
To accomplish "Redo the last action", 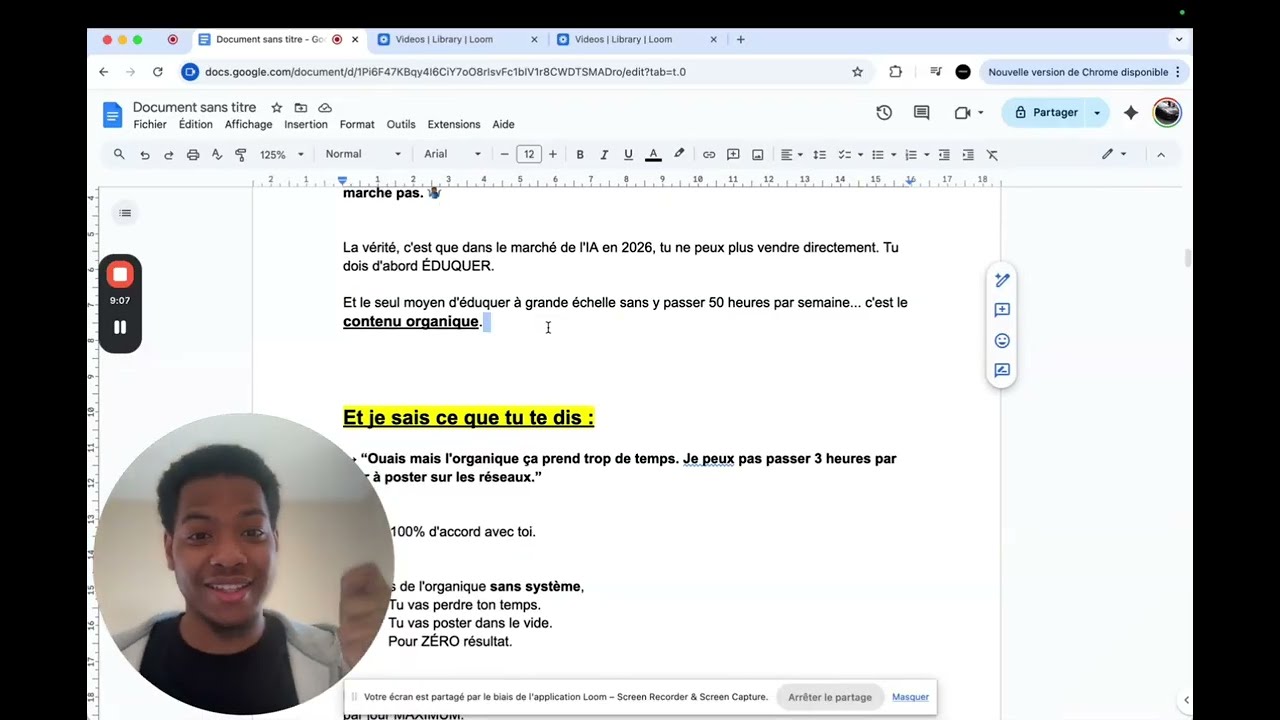I will click(x=168, y=154).
